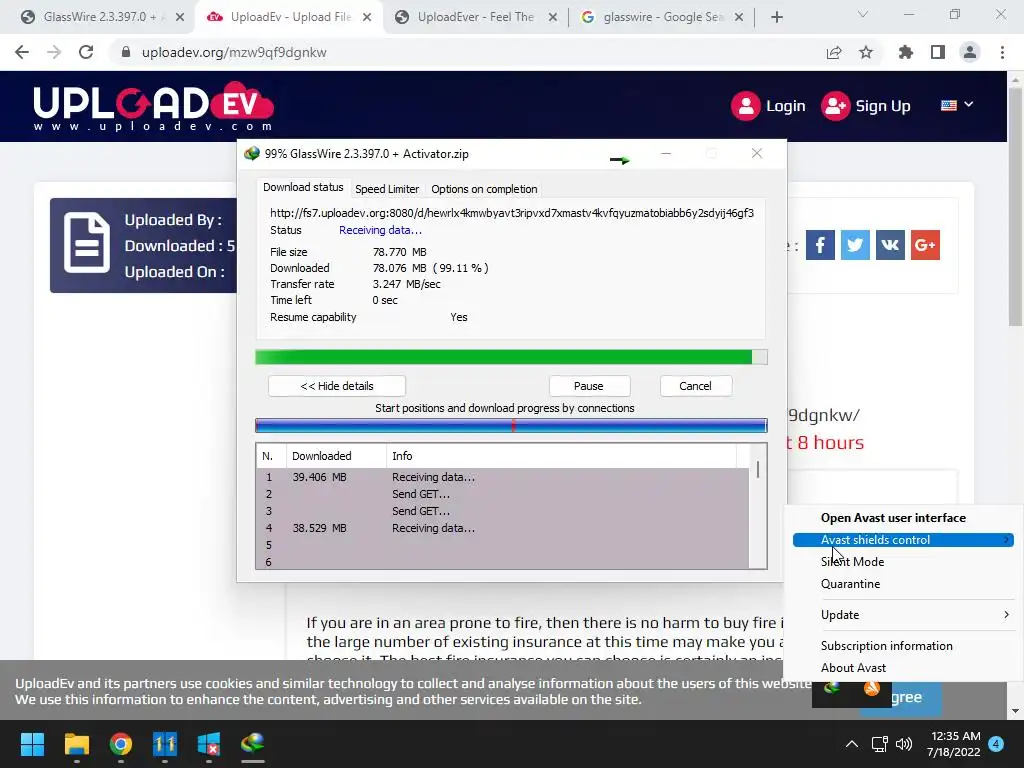The height and width of the screenshot is (768, 1024).
Task: Click the orange Avast tray icon
Action: pos(872,689)
